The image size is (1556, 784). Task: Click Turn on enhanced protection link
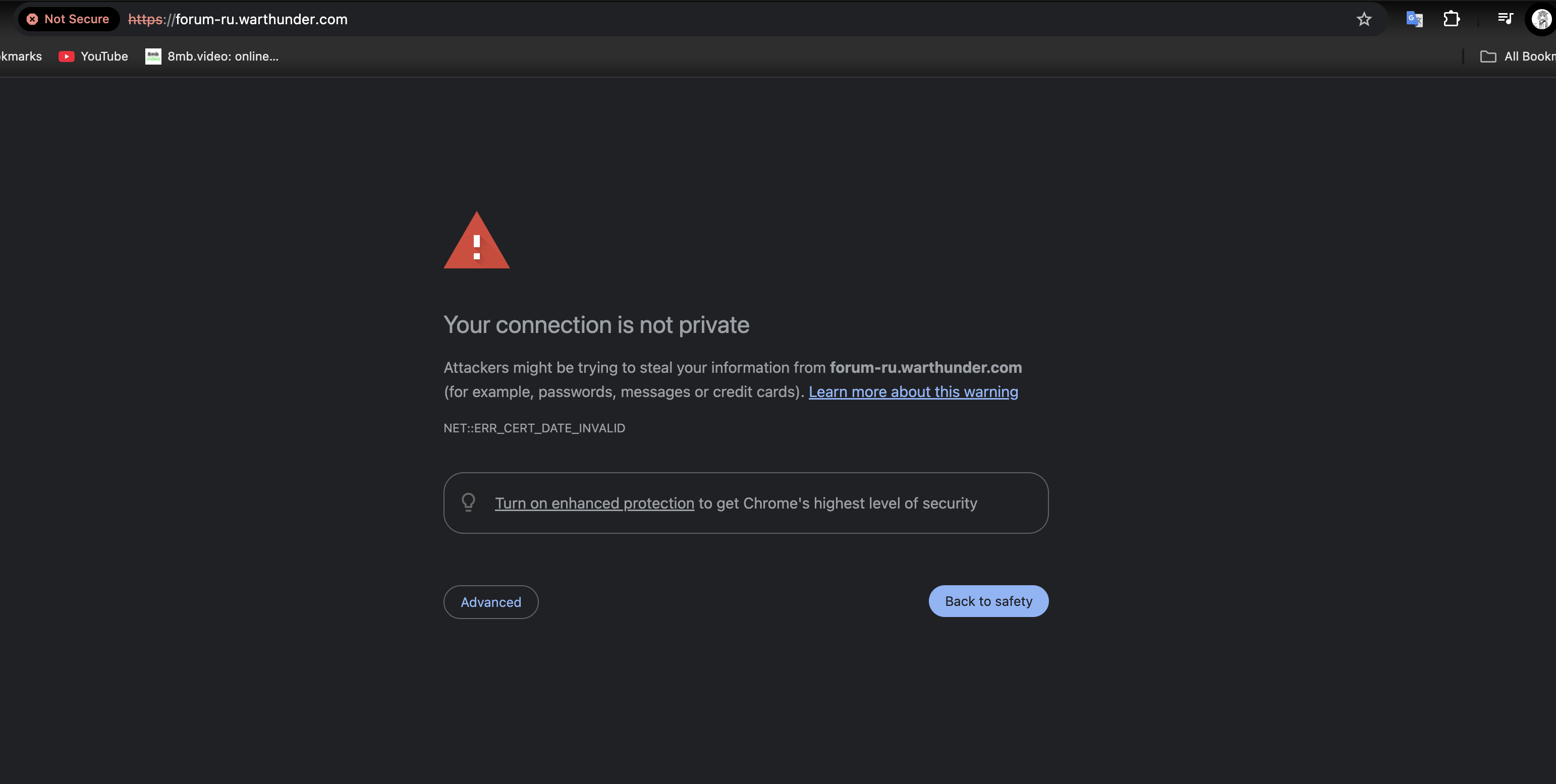[x=594, y=503]
